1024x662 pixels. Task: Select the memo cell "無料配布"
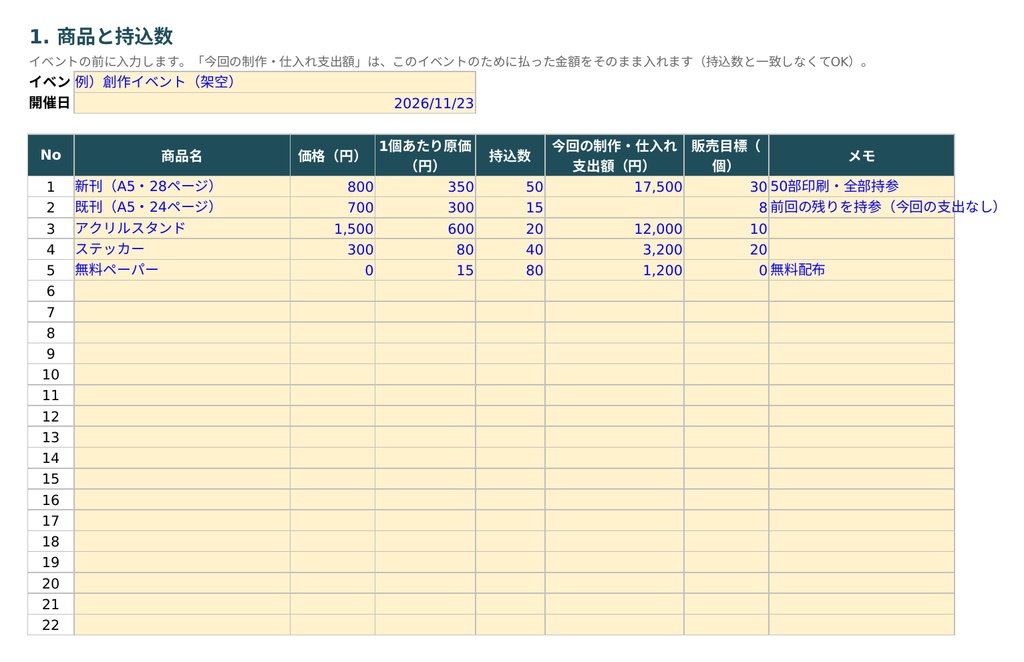point(861,270)
